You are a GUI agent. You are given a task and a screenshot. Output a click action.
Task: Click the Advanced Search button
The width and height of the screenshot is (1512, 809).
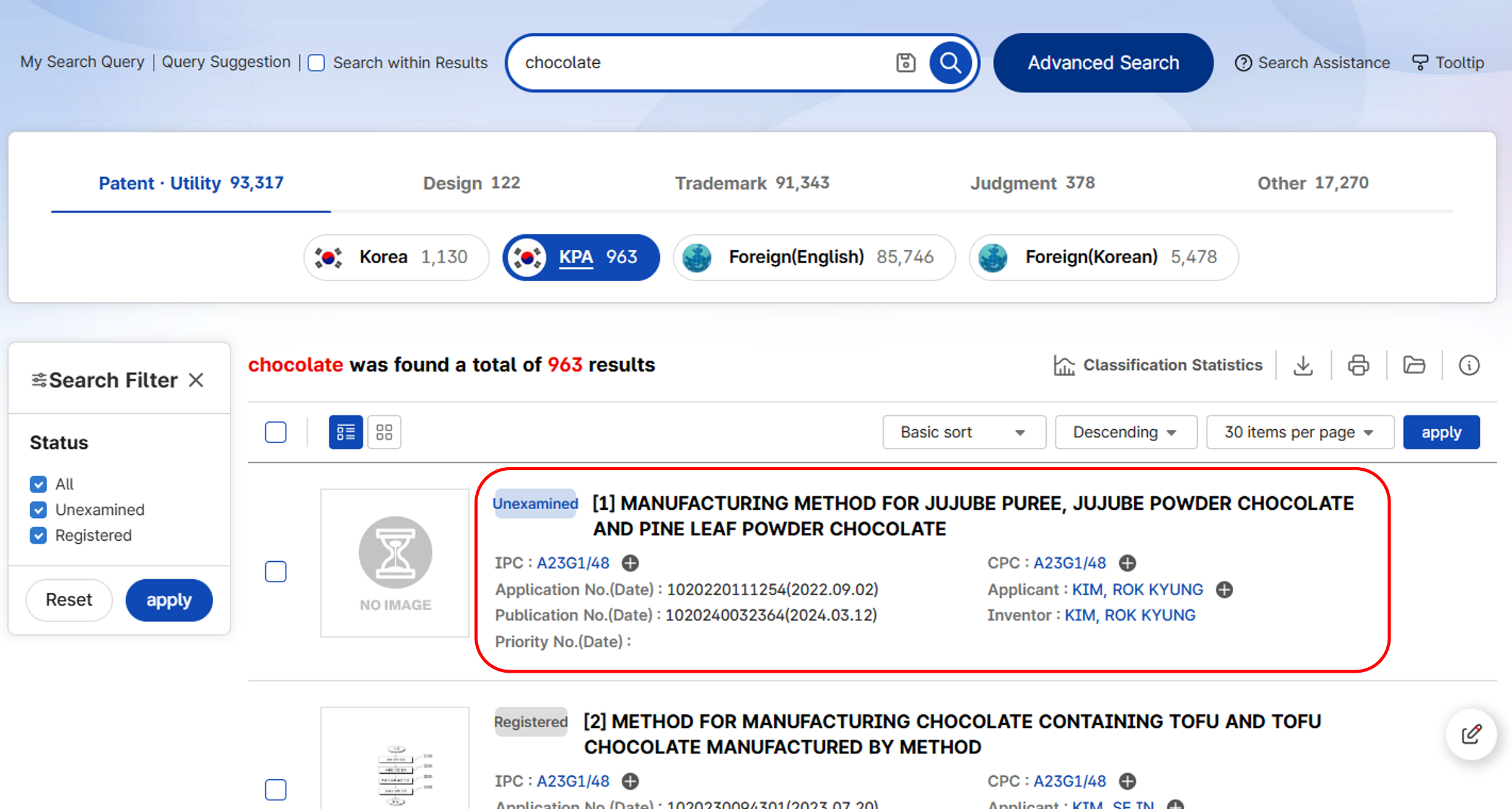[1103, 63]
